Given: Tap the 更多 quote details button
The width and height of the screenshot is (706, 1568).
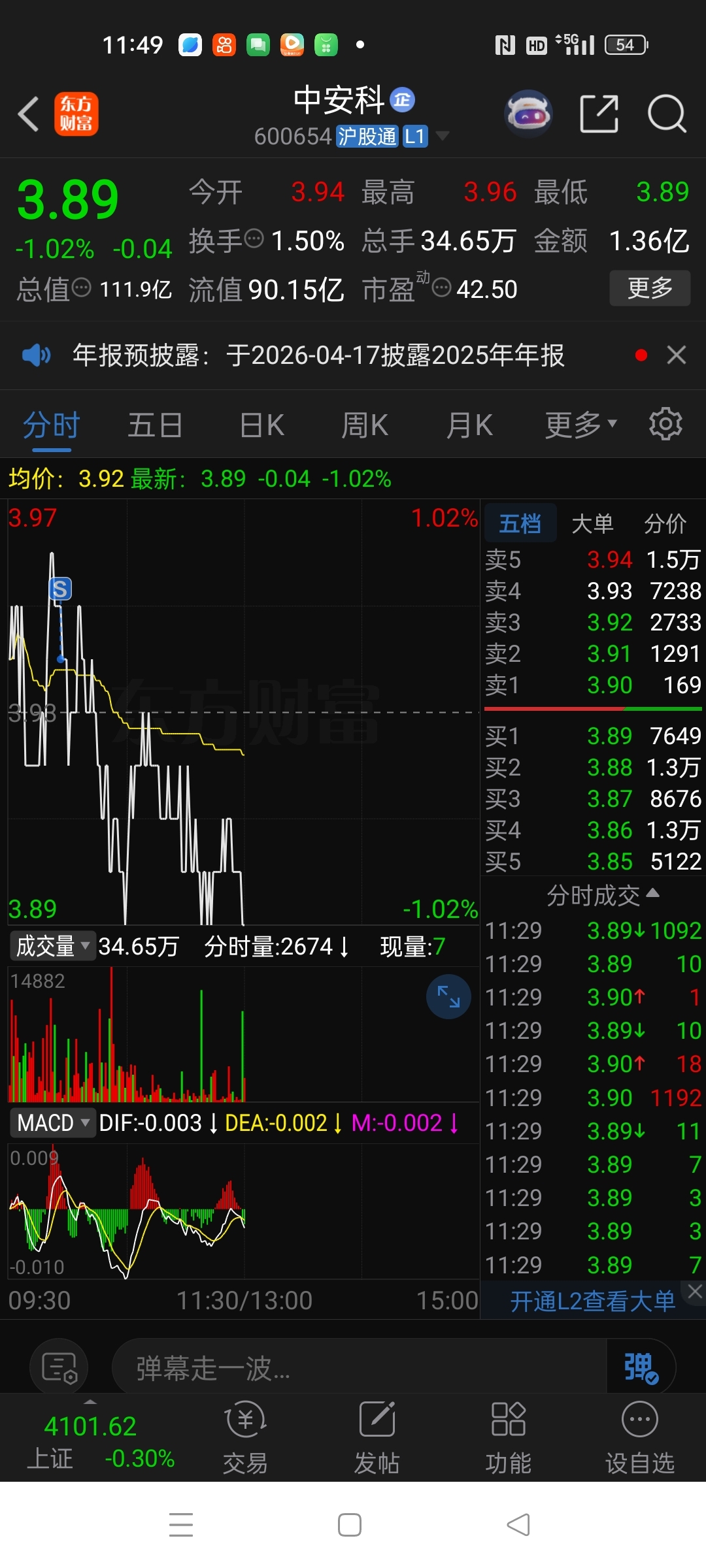Looking at the screenshot, I should click(650, 287).
